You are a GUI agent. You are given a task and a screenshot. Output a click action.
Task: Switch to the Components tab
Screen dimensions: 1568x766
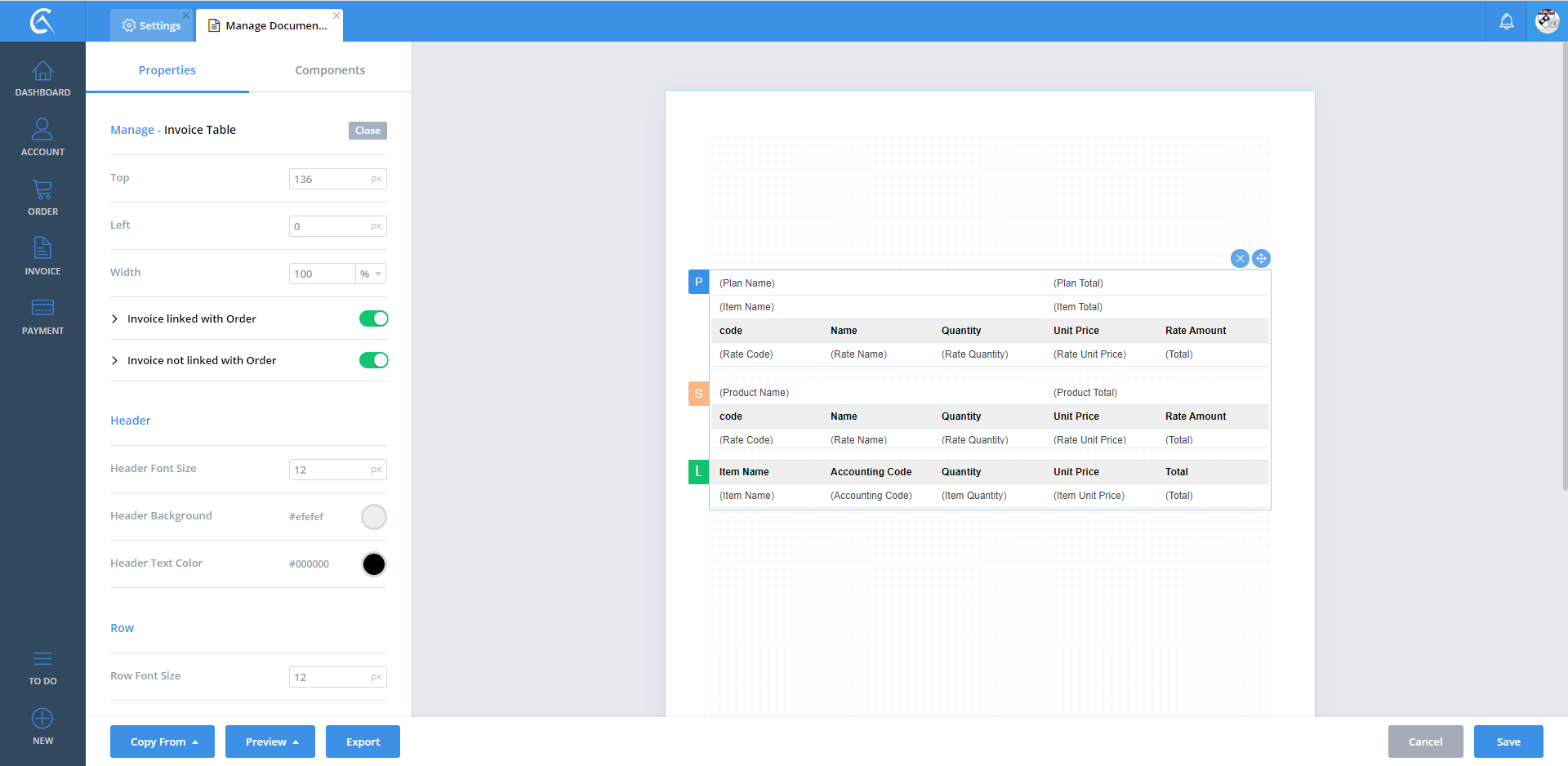(x=330, y=70)
